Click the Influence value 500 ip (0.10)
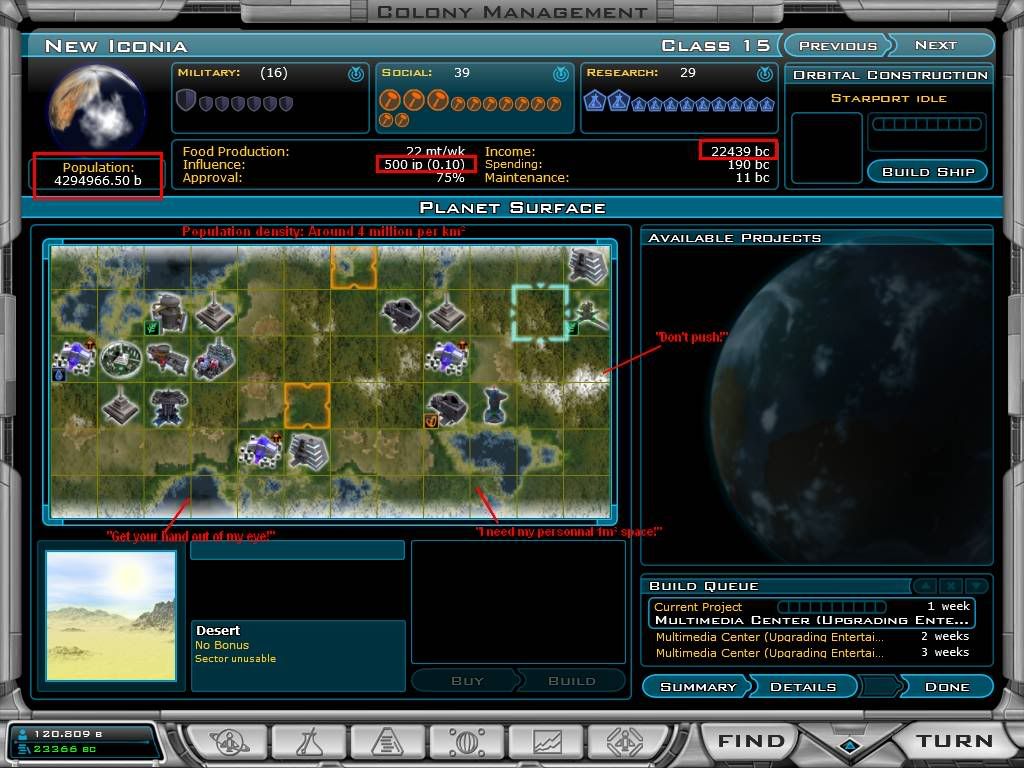Viewport: 1024px width, 768px height. tap(424, 165)
